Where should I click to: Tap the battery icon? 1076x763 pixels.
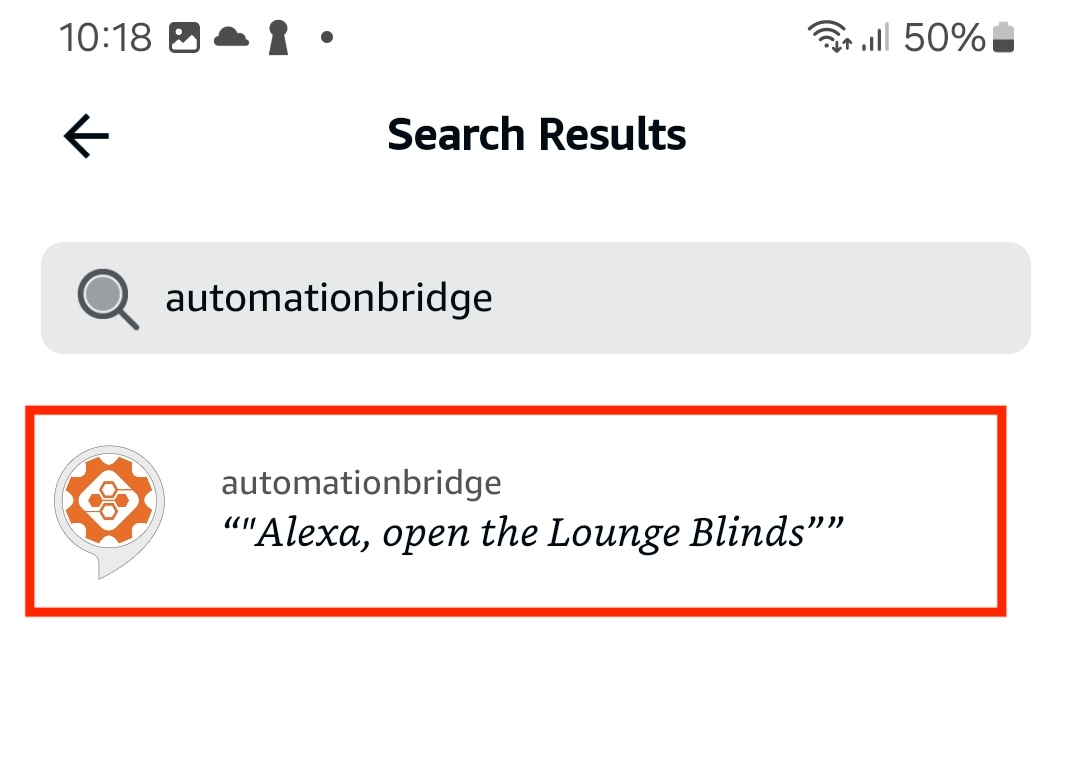(x=1004, y=39)
